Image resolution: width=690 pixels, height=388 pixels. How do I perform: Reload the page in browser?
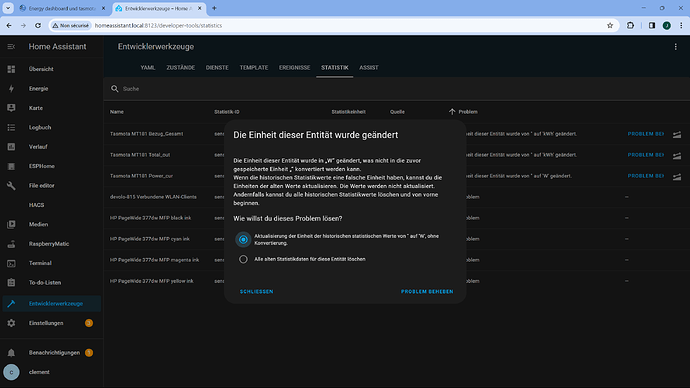click(38, 26)
